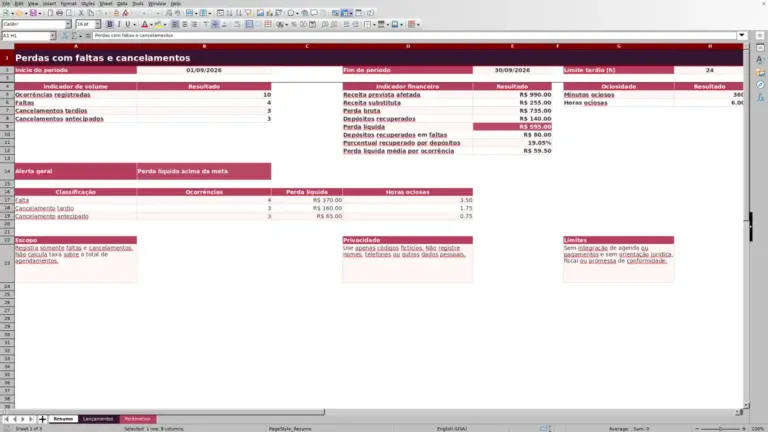Click the Sort descending icon
Viewport: 768px width, 432px height.
239,13
